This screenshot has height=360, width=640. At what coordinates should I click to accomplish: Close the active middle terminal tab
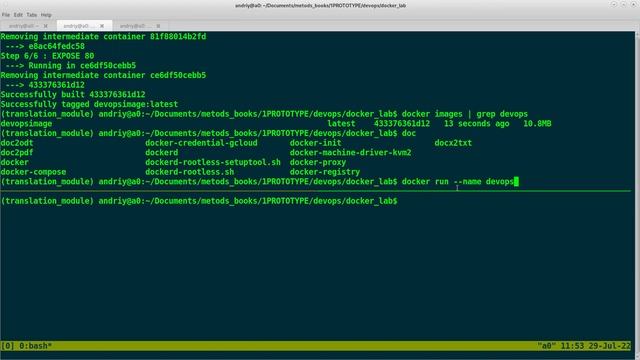point(102,26)
